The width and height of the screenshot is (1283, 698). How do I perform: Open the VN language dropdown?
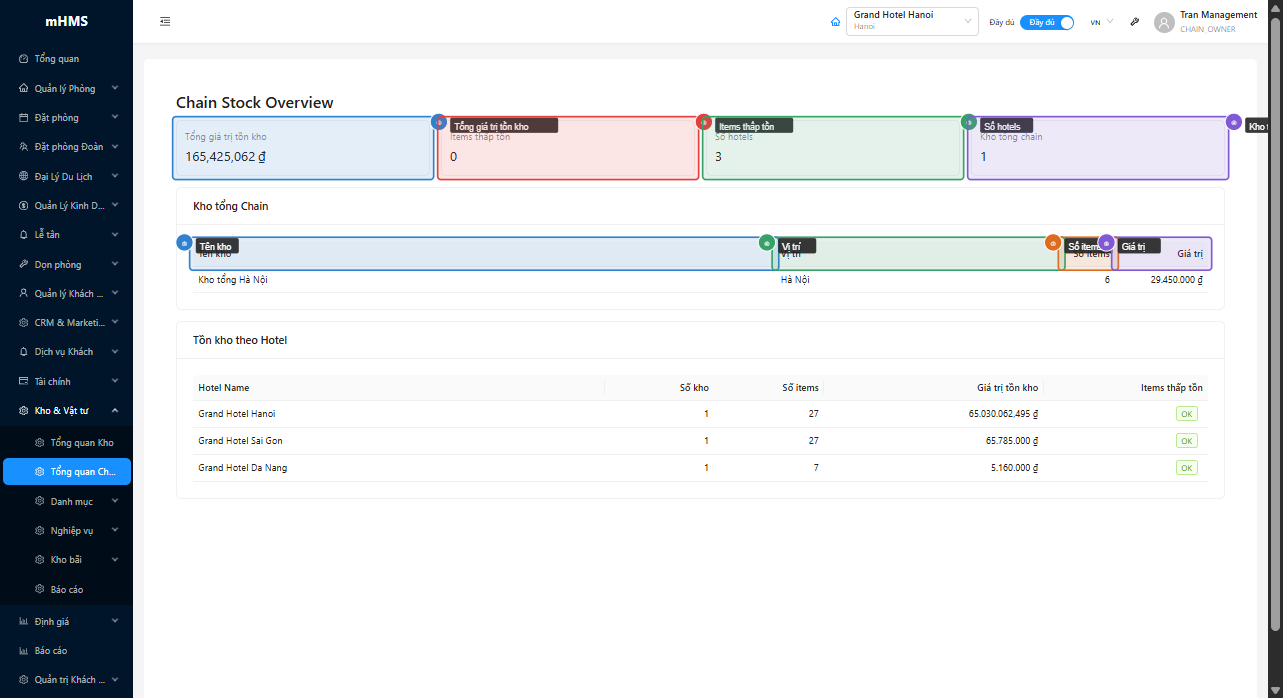[1101, 22]
